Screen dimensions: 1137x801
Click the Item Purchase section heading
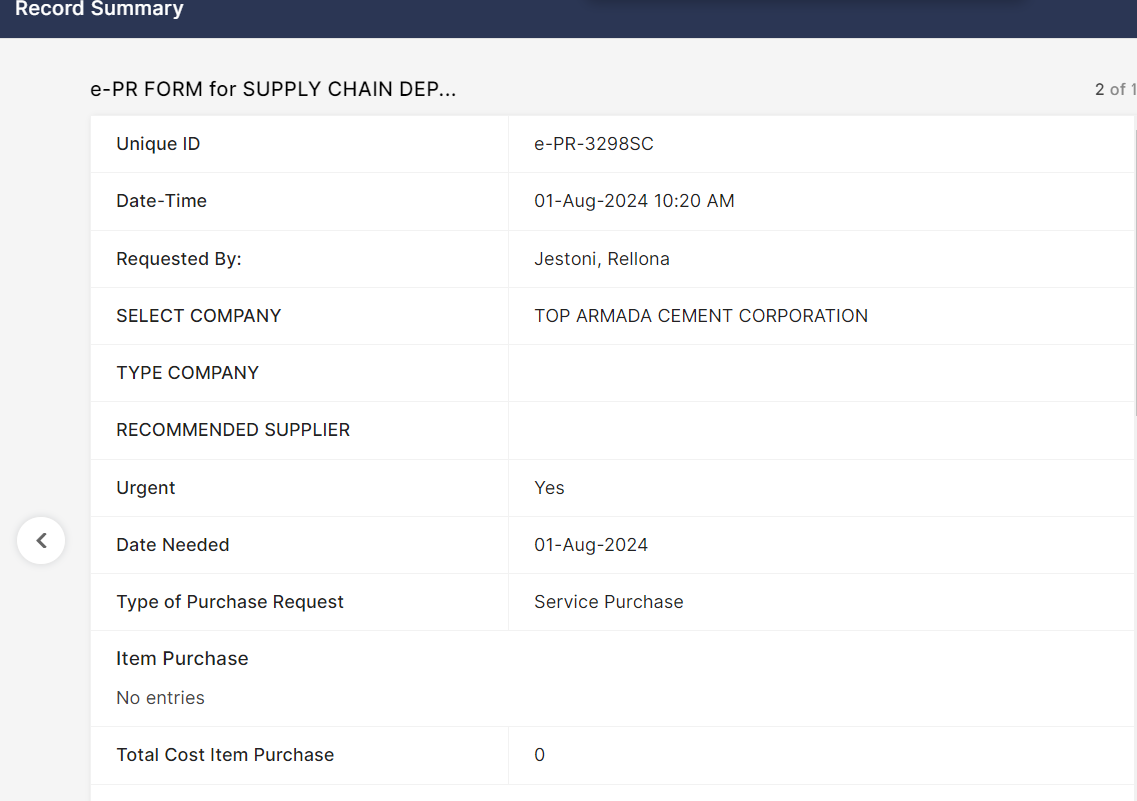[182, 659]
